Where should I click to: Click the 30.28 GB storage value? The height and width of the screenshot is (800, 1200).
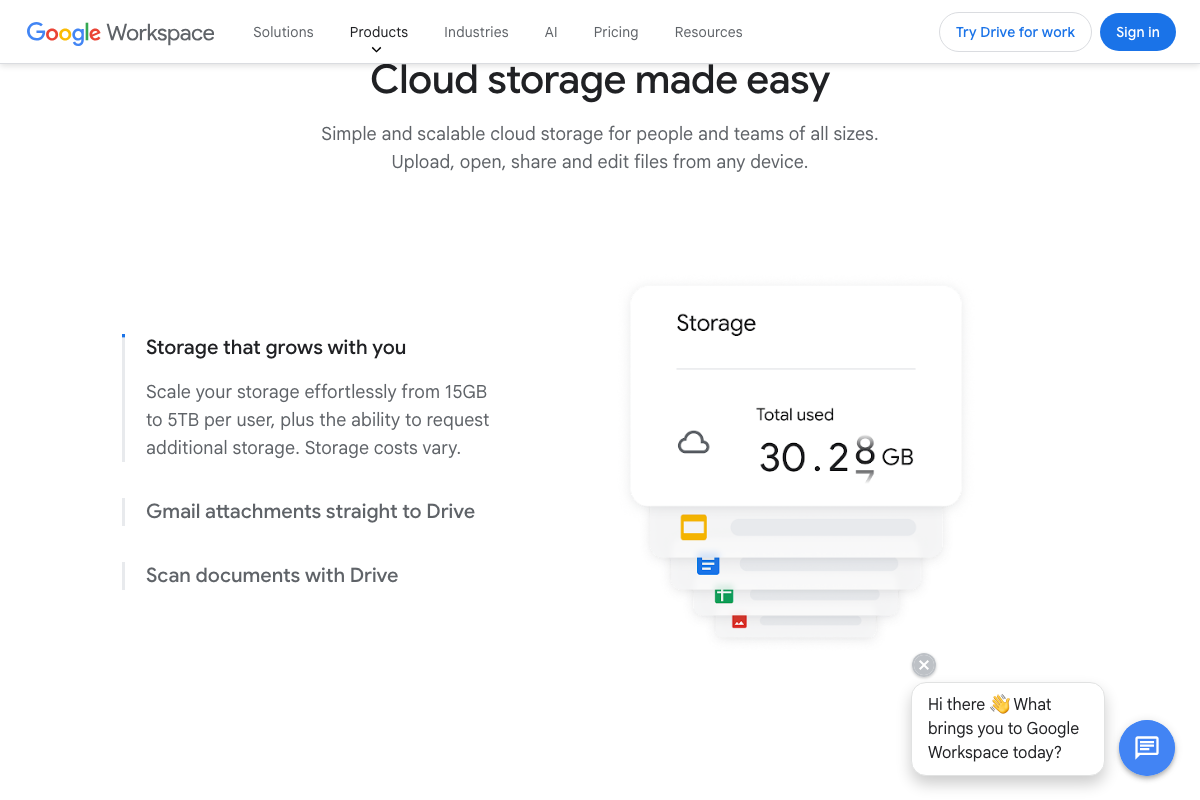836,457
